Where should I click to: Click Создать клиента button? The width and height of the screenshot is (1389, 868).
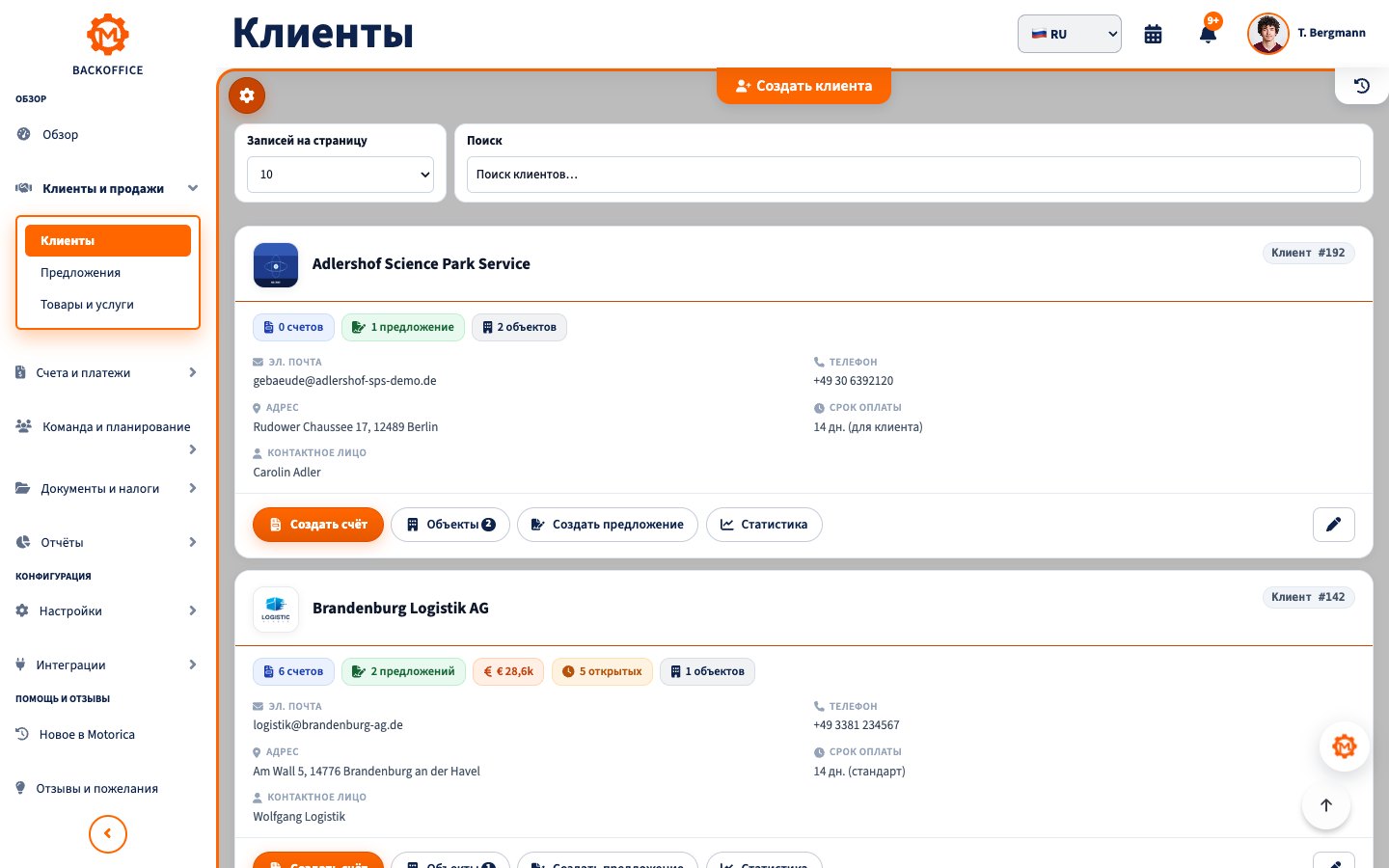click(803, 86)
